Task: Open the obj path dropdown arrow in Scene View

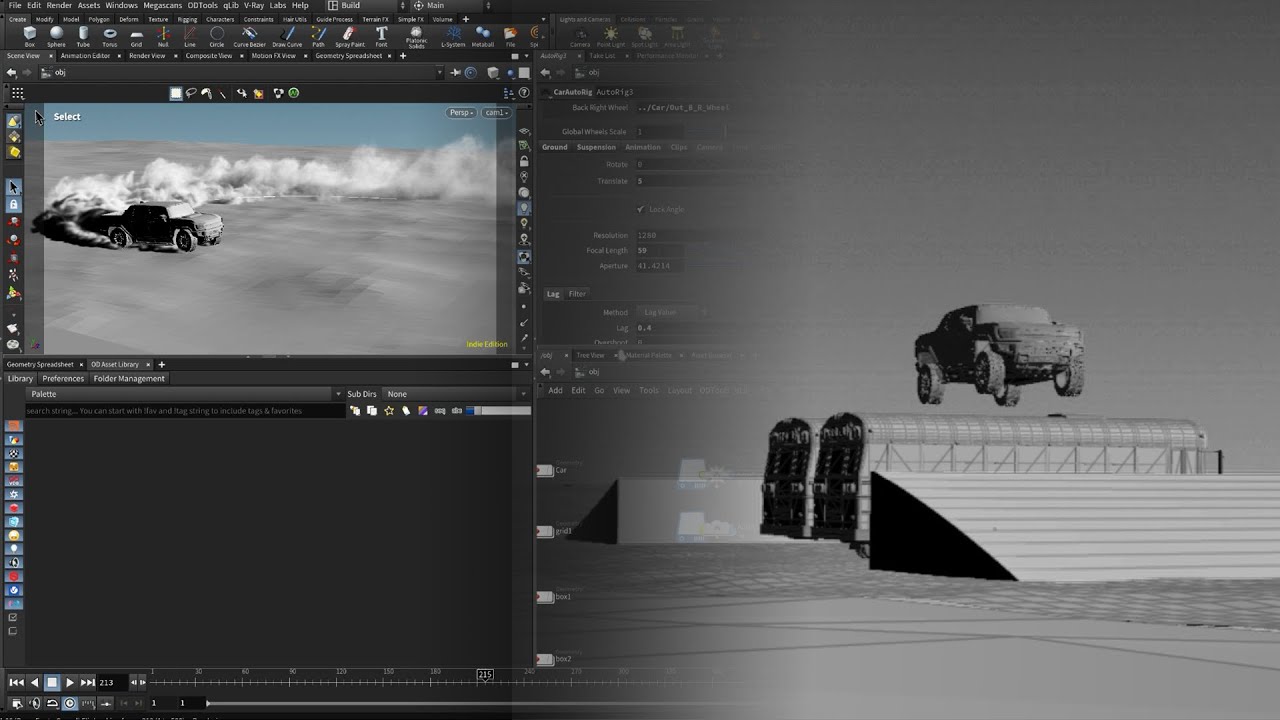Action: coord(439,72)
